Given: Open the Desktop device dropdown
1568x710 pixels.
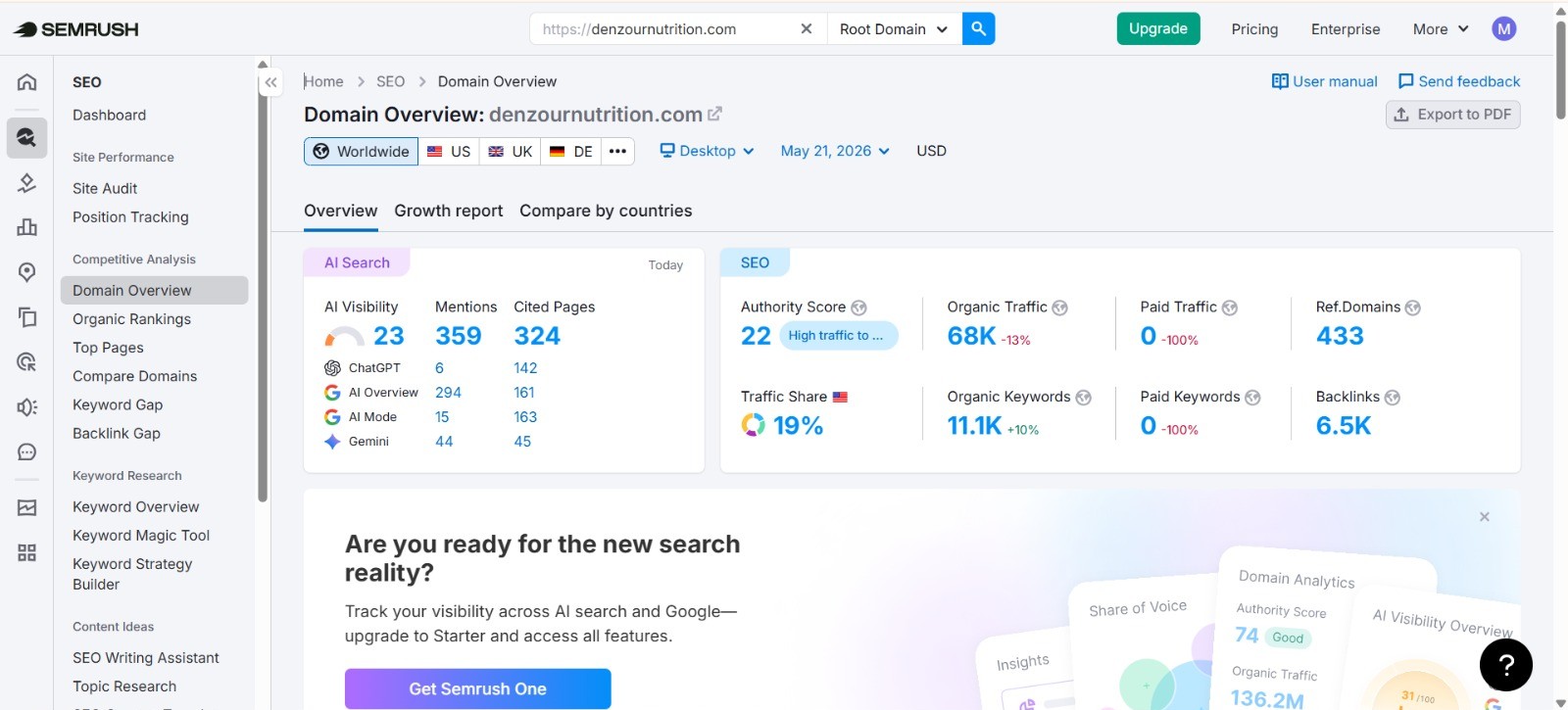Looking at the screenshot, I should click(x=707, y=151).
